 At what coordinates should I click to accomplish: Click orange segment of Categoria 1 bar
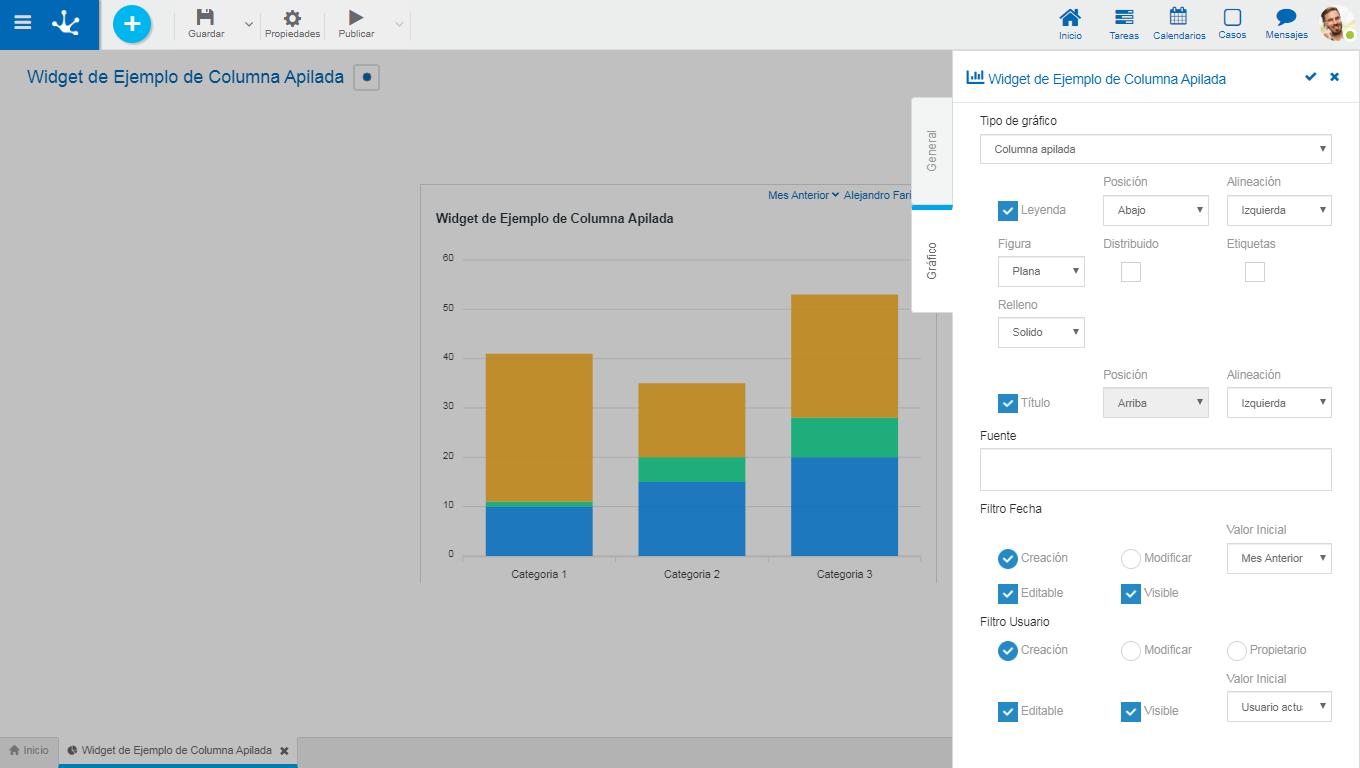pyautogui.click(x=539, y=427)
